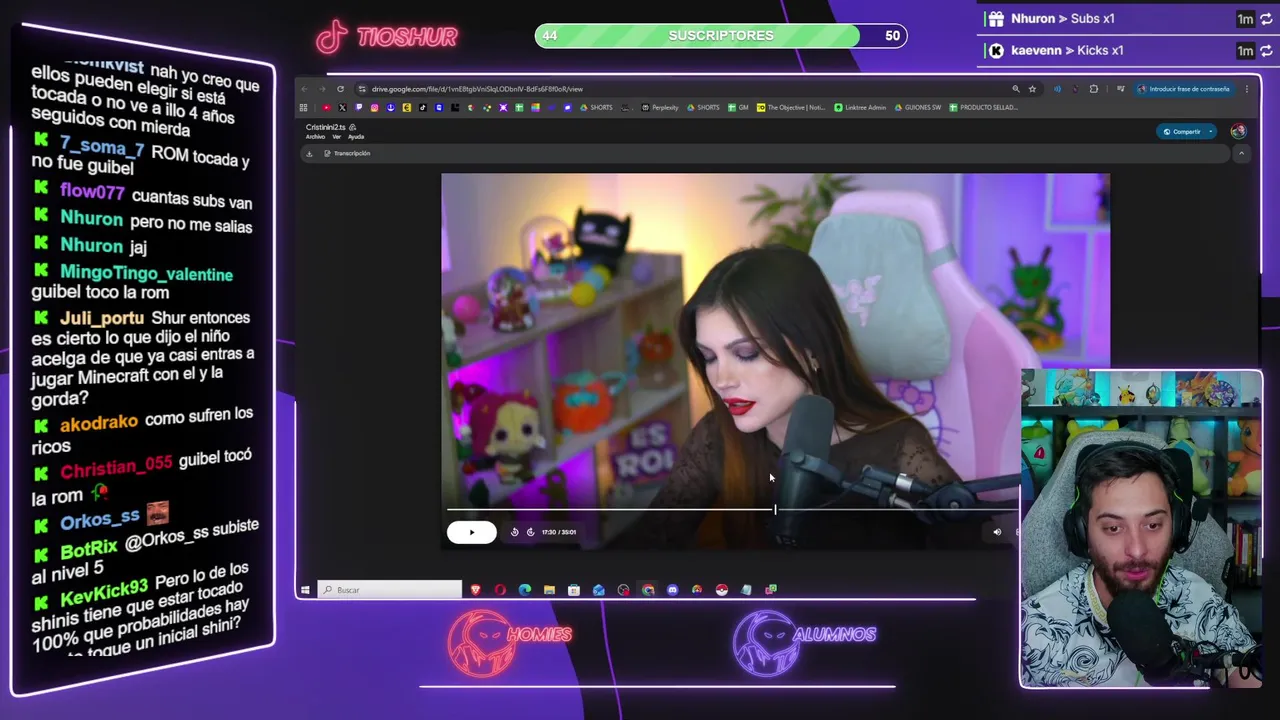Open Discord from the taskbar
This screenshot has height=720, width=1280.
(672, 590)
